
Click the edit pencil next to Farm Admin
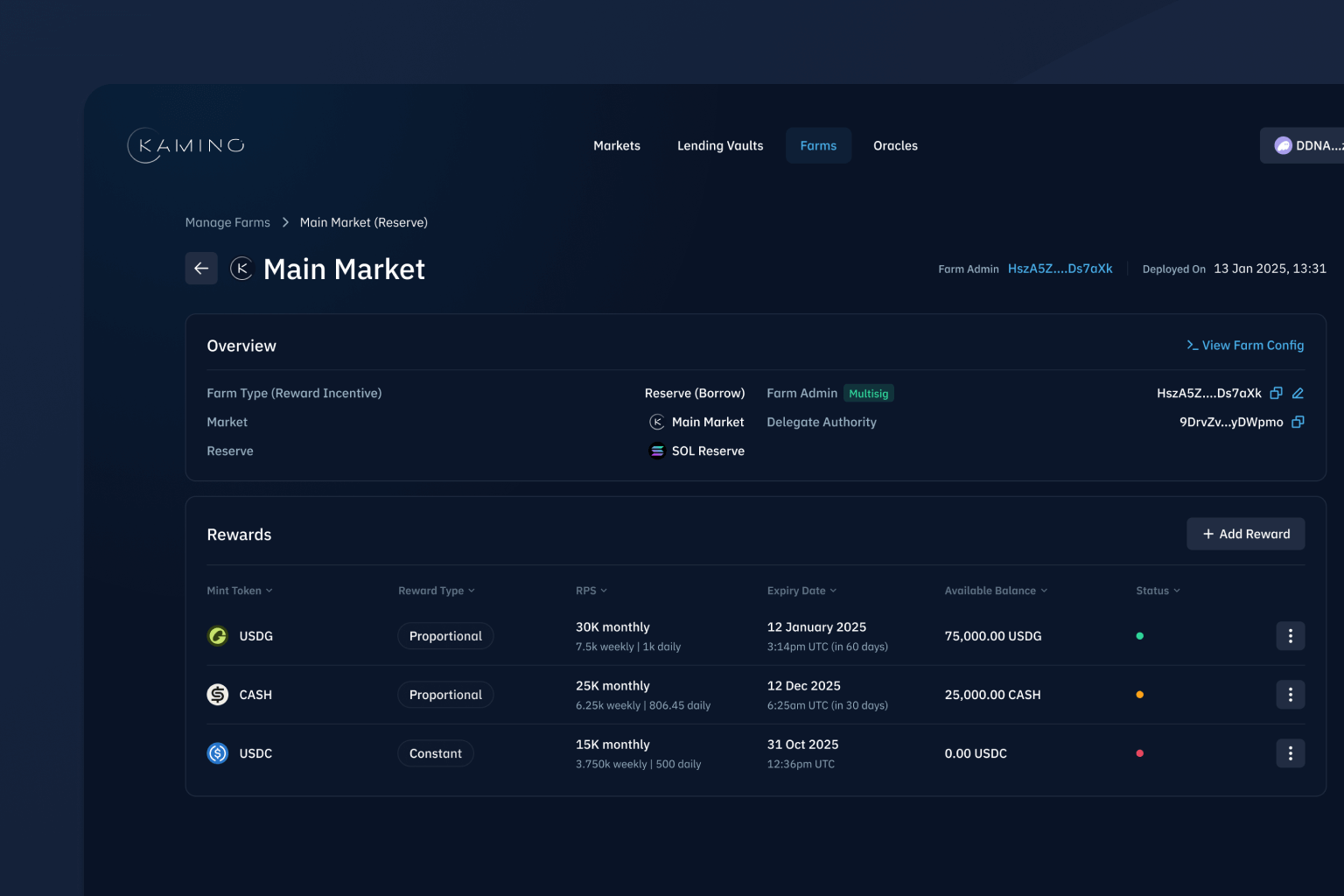pos(1298,393)
